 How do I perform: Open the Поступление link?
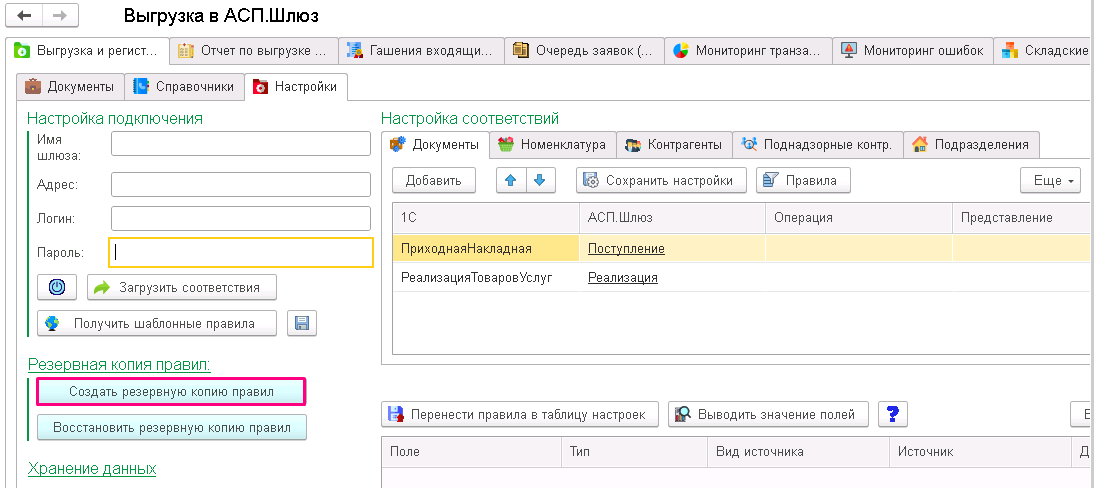[626, 249]
